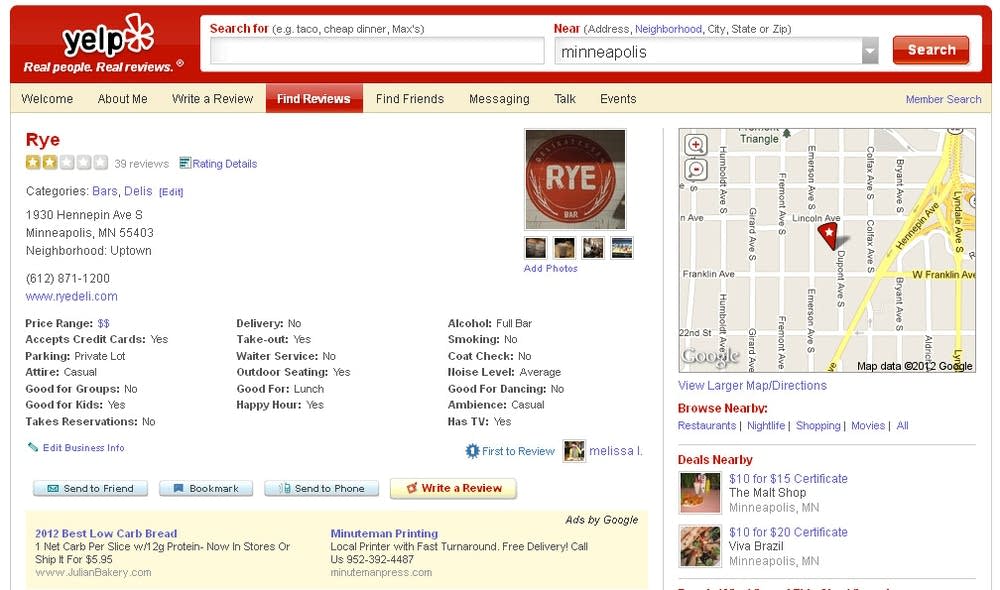Click the First to Review badge icon

[472, 451]
